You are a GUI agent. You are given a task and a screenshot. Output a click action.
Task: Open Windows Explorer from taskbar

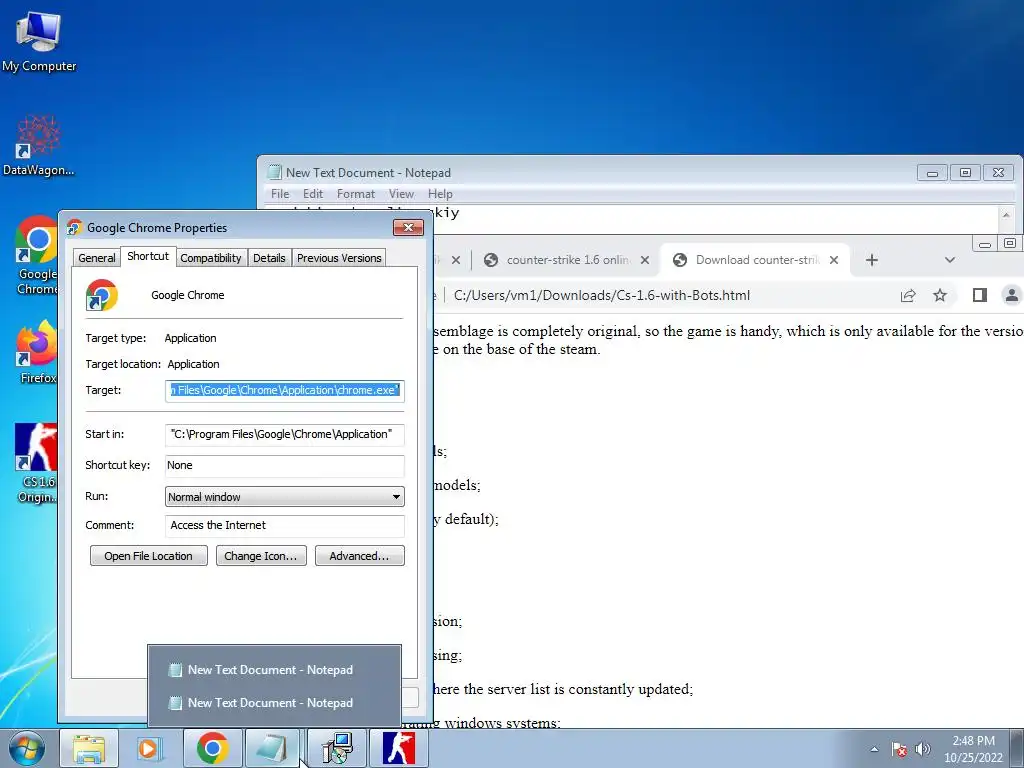pos(89,748)
